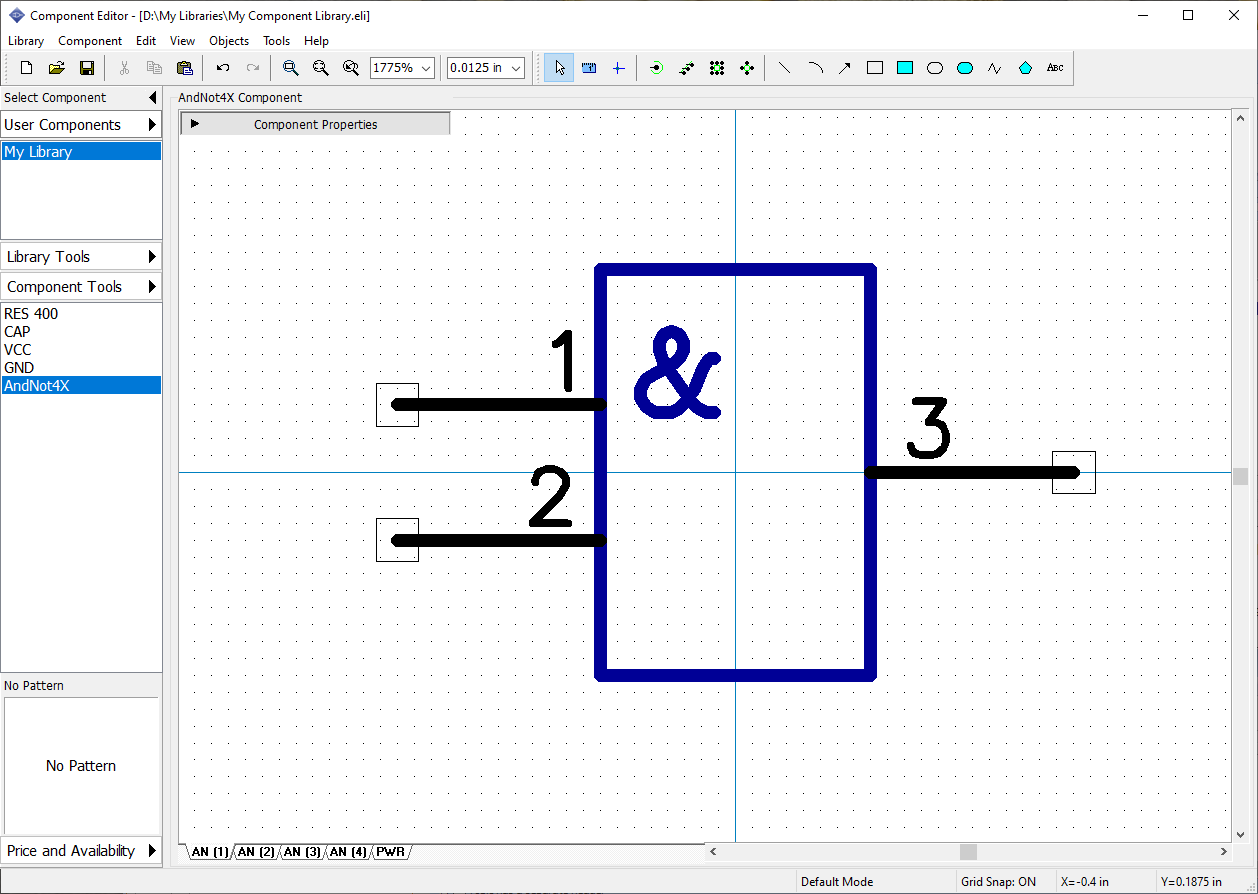The width and height of the screenshot is (1258, 894).
Task: Open the 1775% zoom level dropdown
Action: point(427,68)
